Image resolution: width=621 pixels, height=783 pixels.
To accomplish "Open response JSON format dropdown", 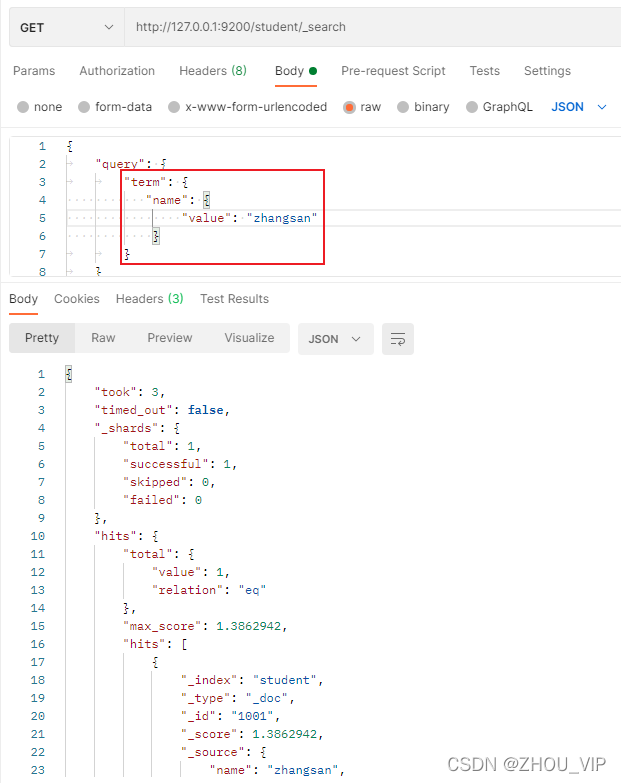I will 335,339.
